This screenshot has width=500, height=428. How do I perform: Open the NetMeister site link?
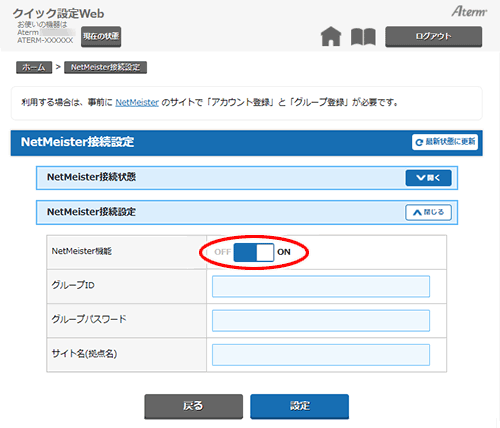[137, 102]
